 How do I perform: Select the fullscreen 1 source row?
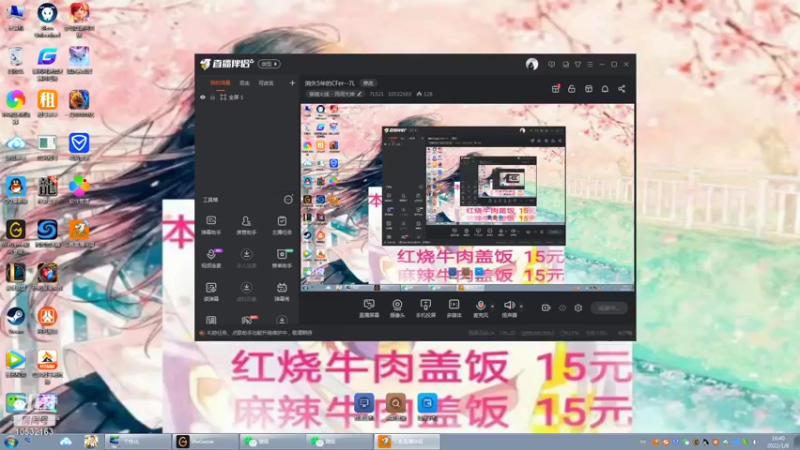[247, 97]
